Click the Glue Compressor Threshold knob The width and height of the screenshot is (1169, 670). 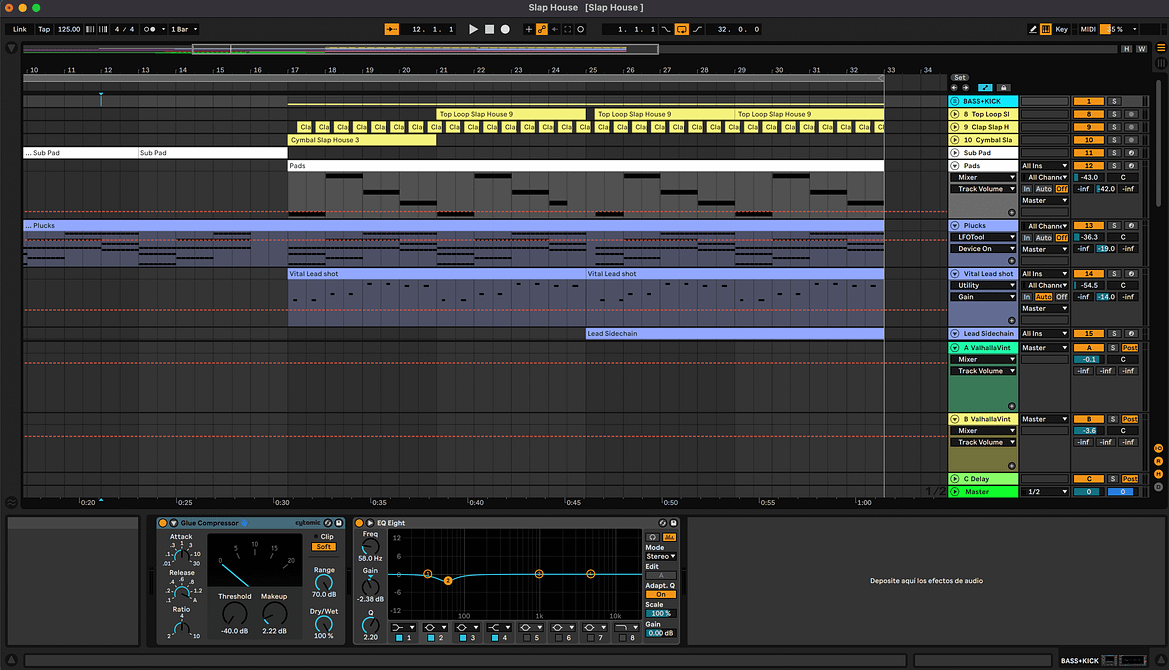click(x=234, y=613)
